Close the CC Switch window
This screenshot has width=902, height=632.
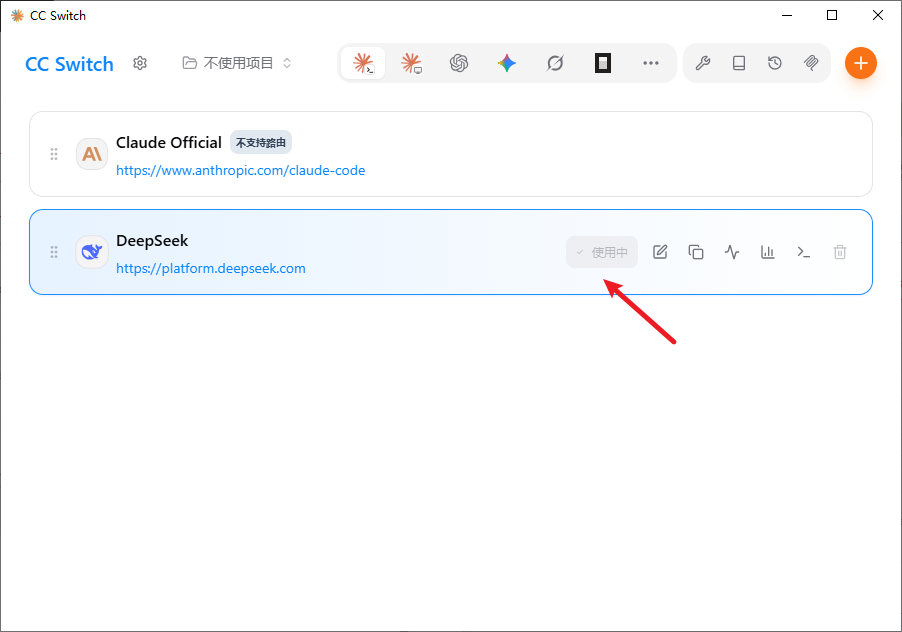(x=878, y=16)
